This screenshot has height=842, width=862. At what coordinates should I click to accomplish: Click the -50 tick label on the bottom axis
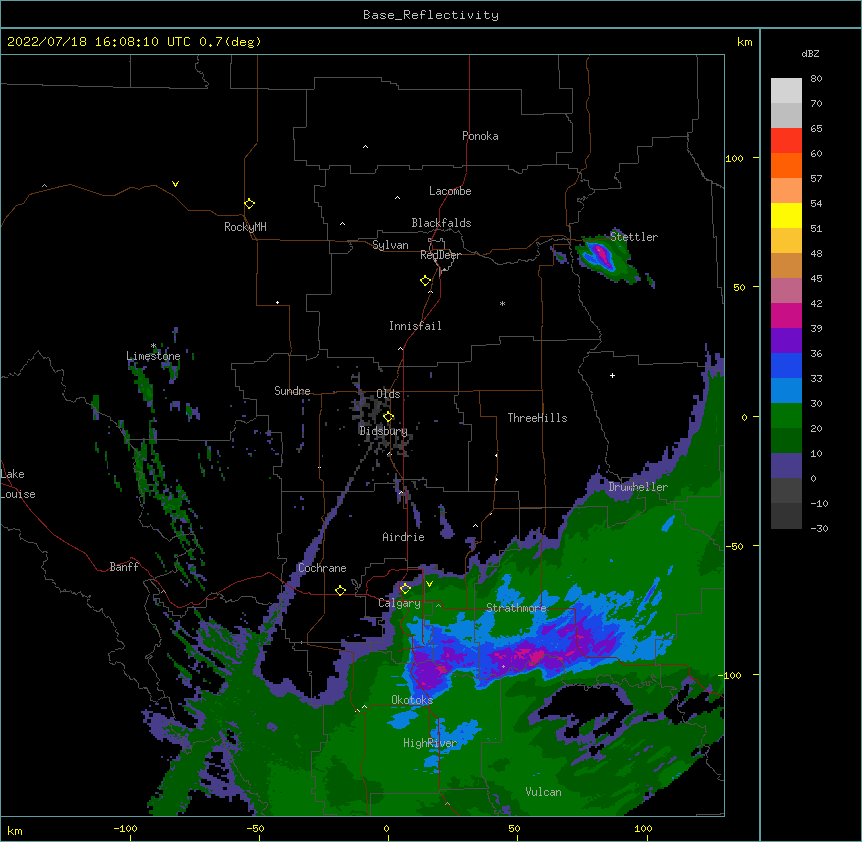tap(255, 828)
